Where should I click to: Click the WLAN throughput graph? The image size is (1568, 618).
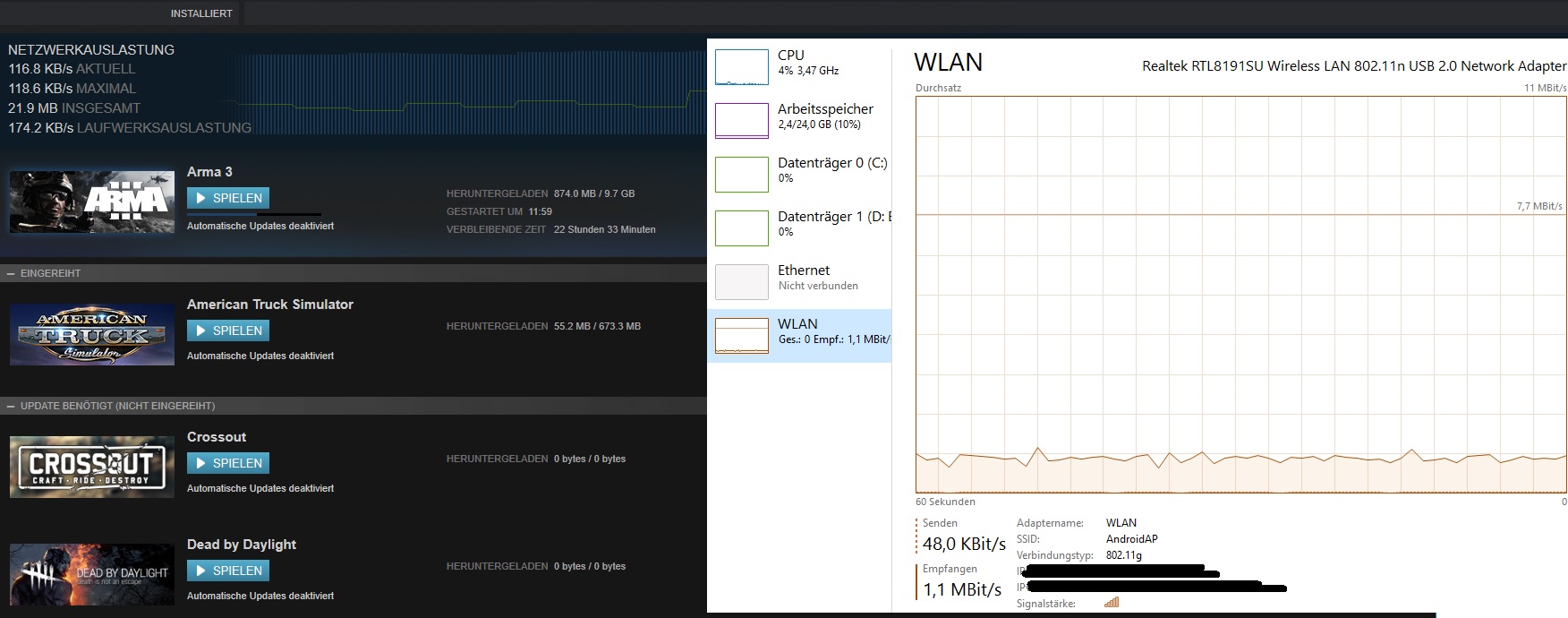(1241, 294)
